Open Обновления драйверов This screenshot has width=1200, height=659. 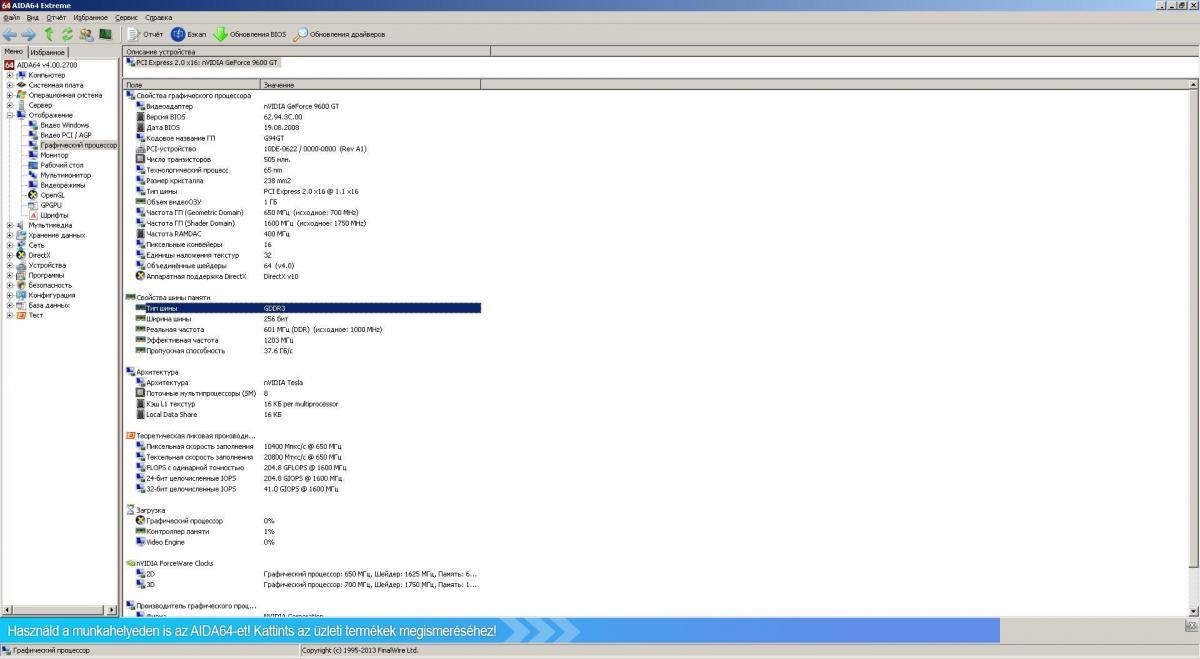coord(339,34)
